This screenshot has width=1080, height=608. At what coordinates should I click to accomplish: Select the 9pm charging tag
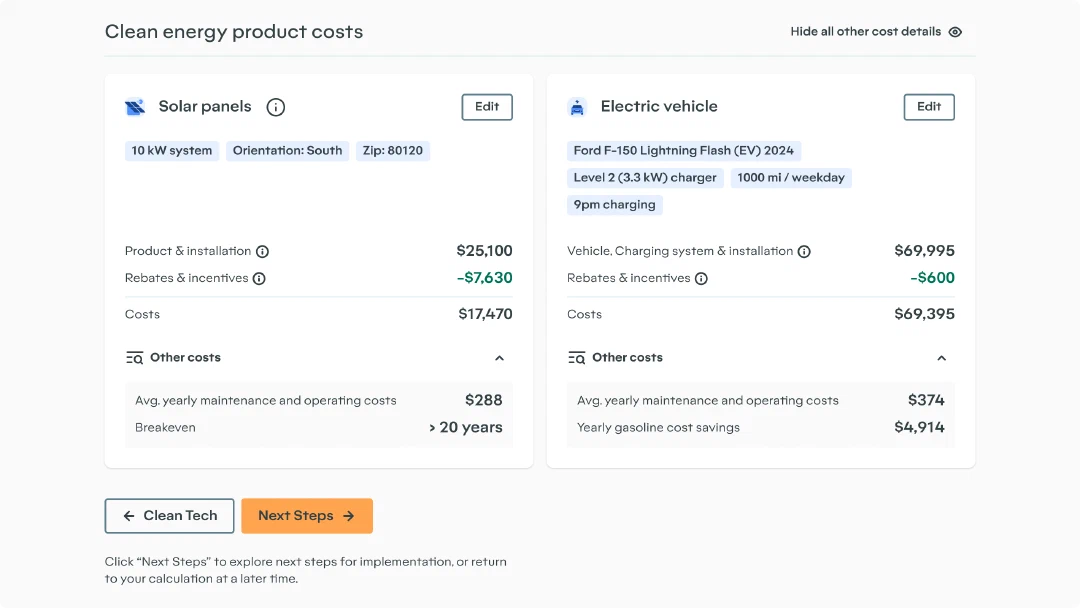(614, 205)
